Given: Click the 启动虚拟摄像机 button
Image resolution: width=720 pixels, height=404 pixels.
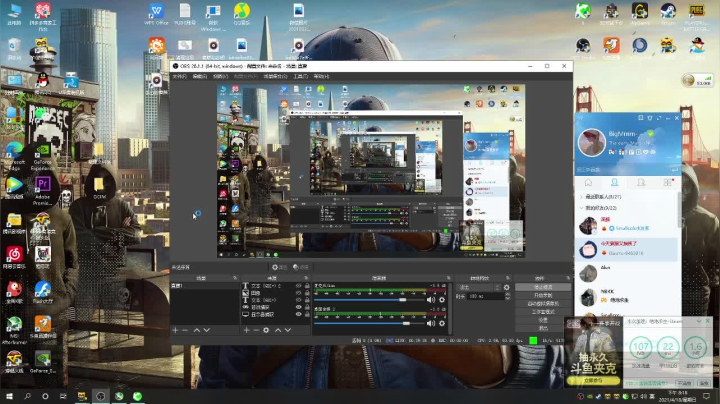Looking at the screenshot, I should [x=543, y=303].
